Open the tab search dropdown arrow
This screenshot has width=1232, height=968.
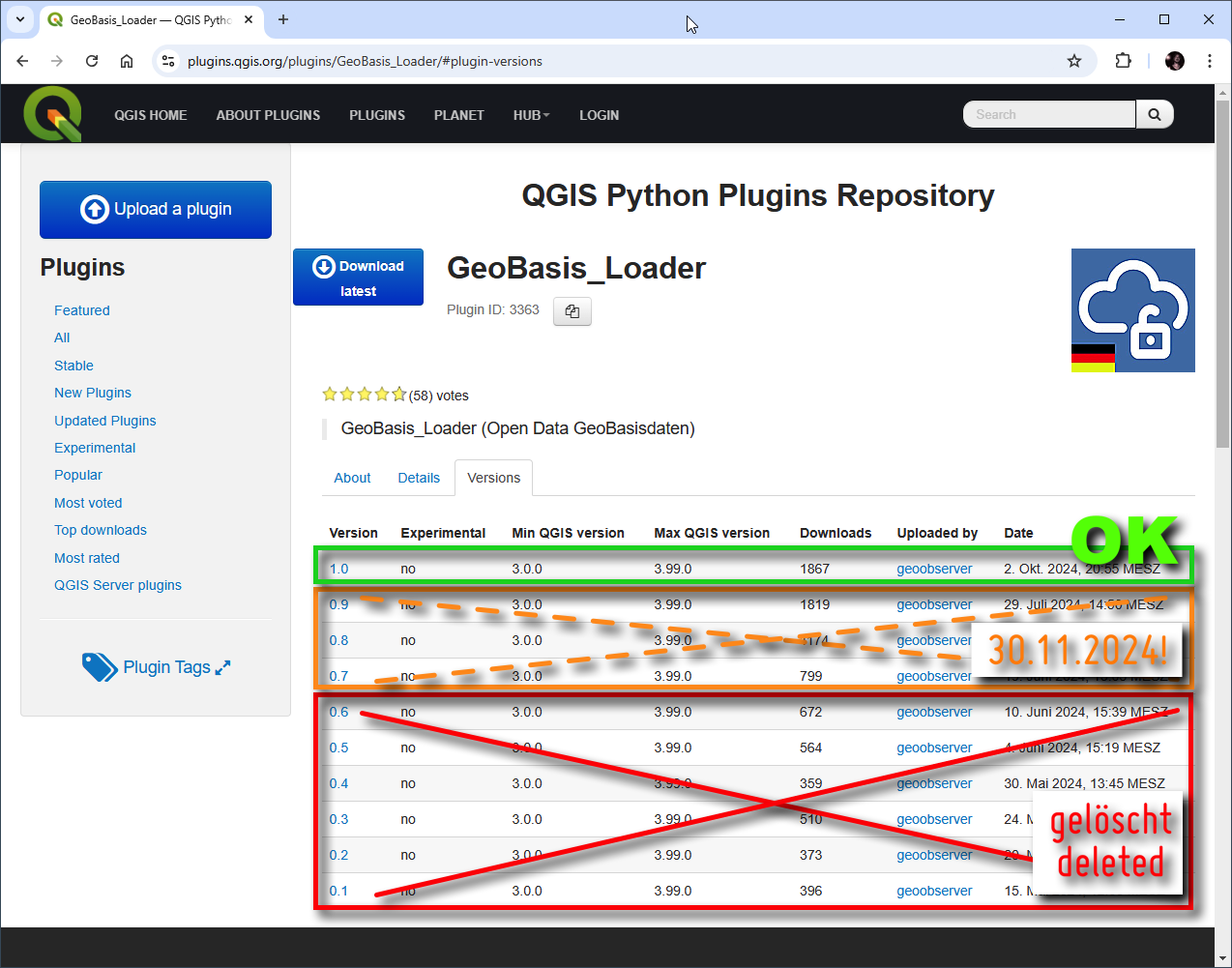point(20,19)
